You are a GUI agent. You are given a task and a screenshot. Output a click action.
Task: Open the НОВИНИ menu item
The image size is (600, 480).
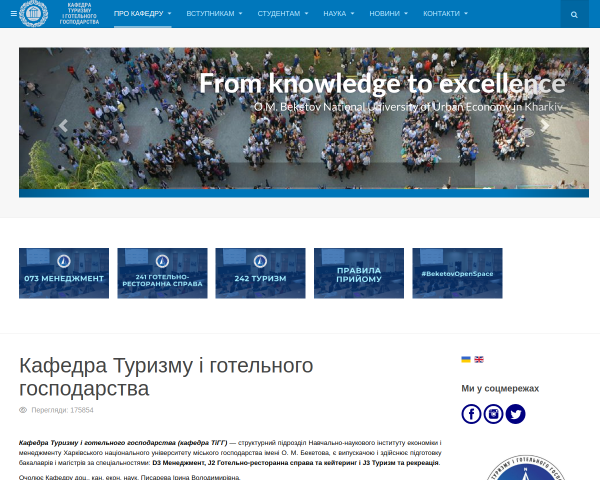385,13
